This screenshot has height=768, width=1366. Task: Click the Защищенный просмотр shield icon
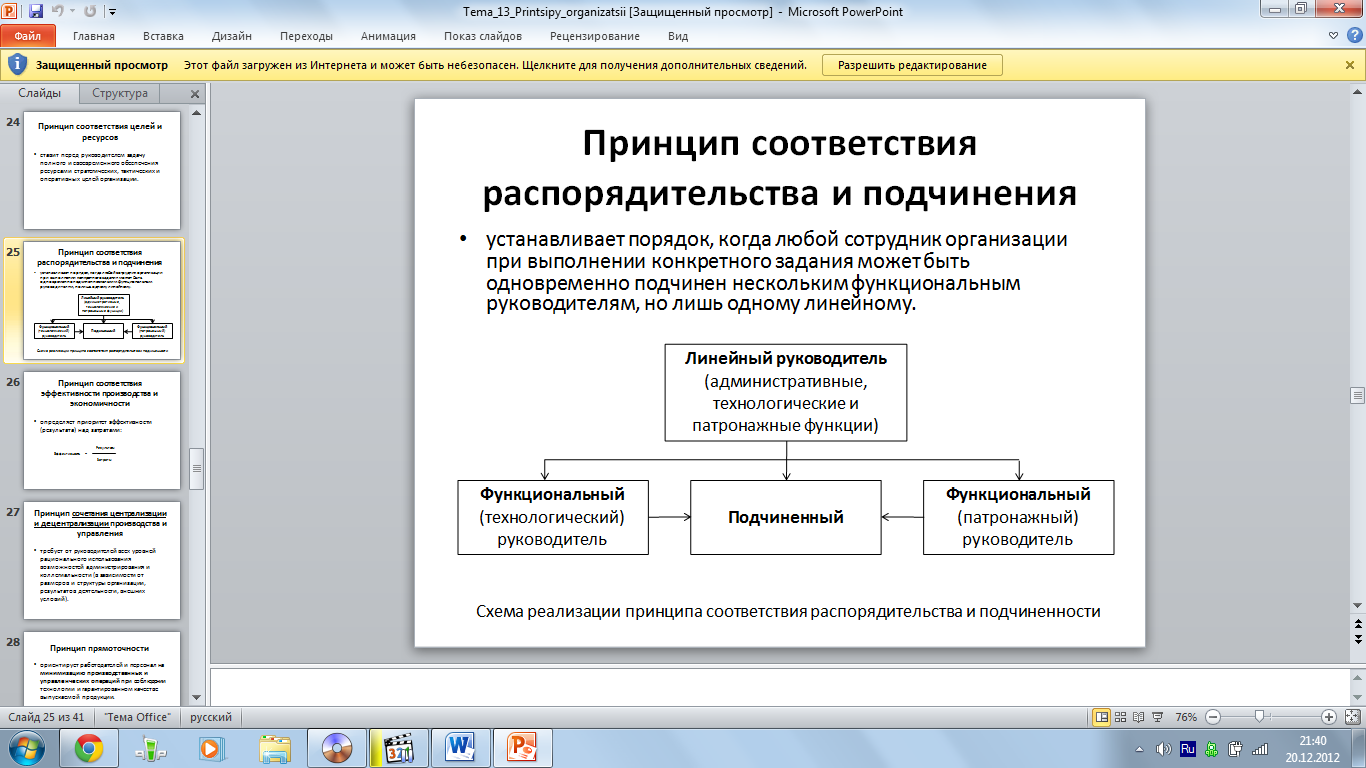point(17,65)
